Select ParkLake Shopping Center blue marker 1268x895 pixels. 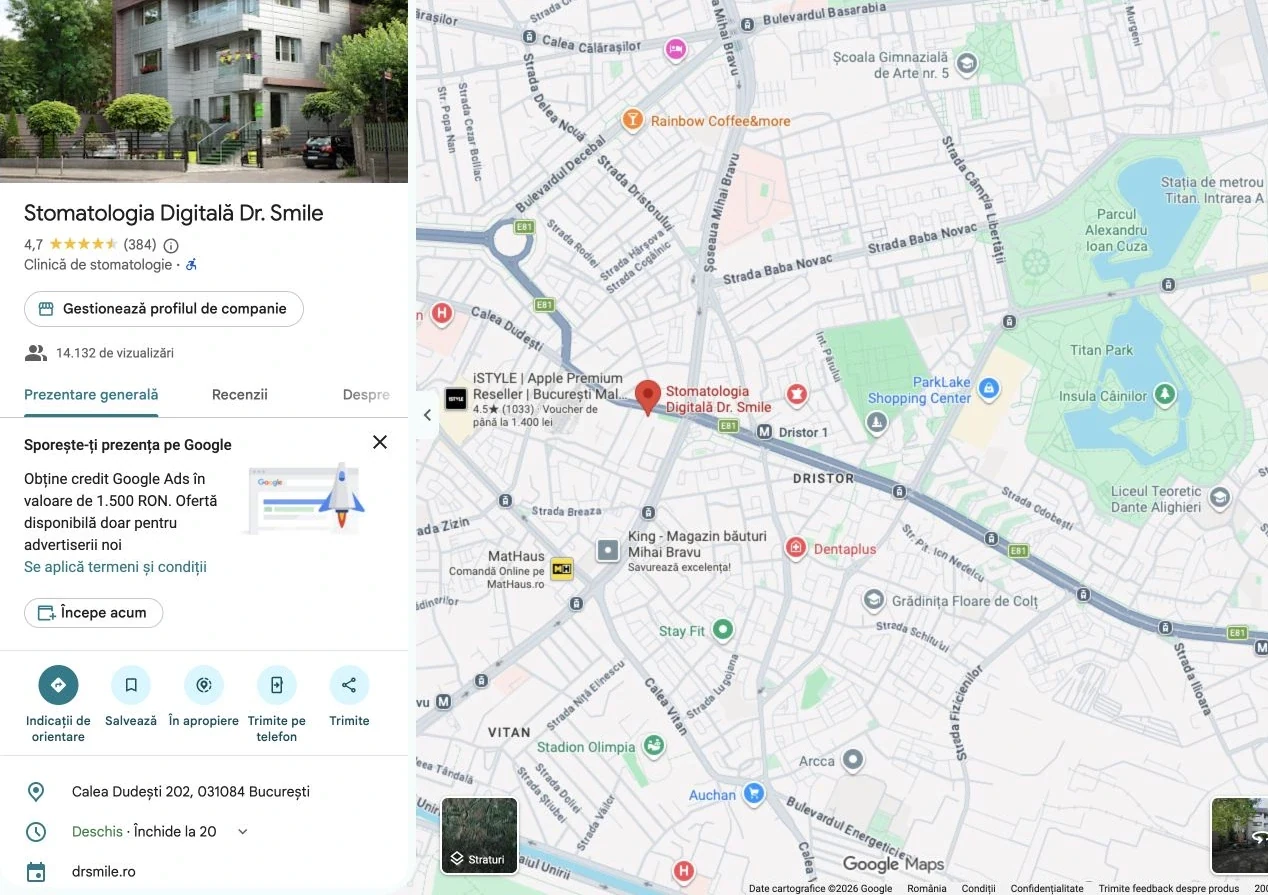pos(989,389)
